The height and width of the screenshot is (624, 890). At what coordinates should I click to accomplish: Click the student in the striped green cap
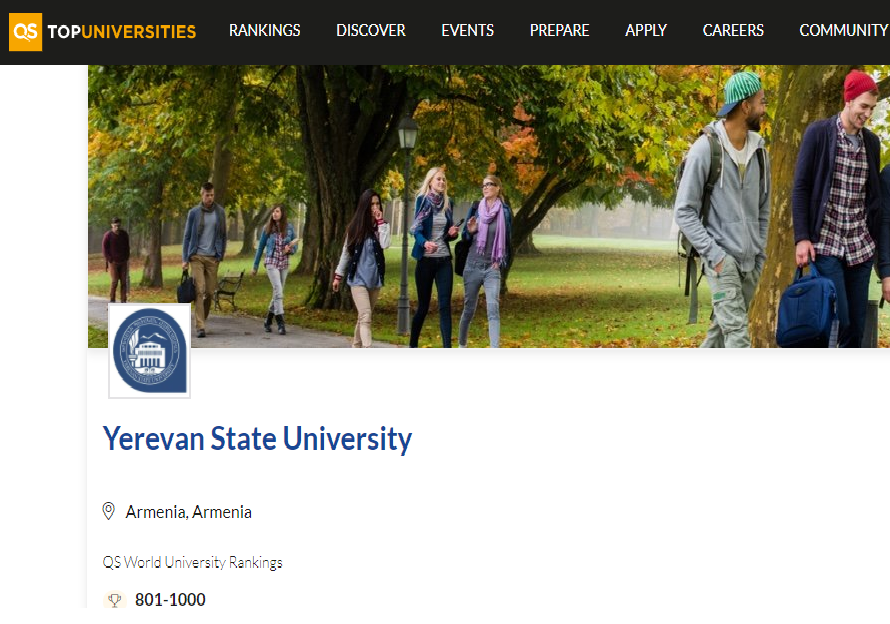click(723, 210)
